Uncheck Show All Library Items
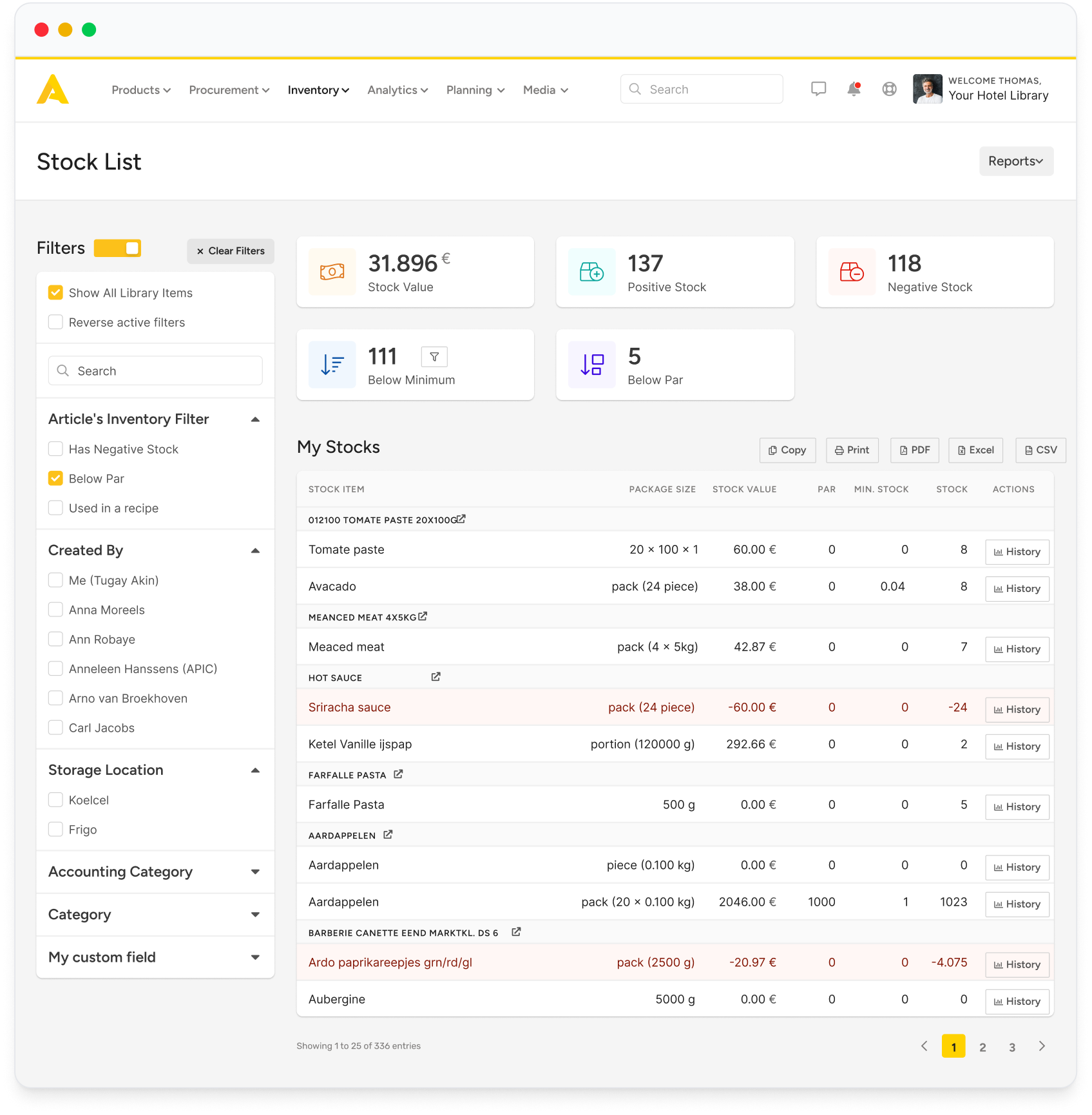Screen dimensions: 1092x1115 (x=56, y=293)
